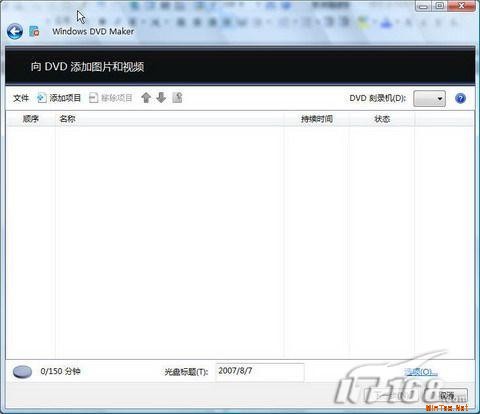This screenshot has height=414, width=480.
Task: Move item down with down arrow
Action: 161,98
